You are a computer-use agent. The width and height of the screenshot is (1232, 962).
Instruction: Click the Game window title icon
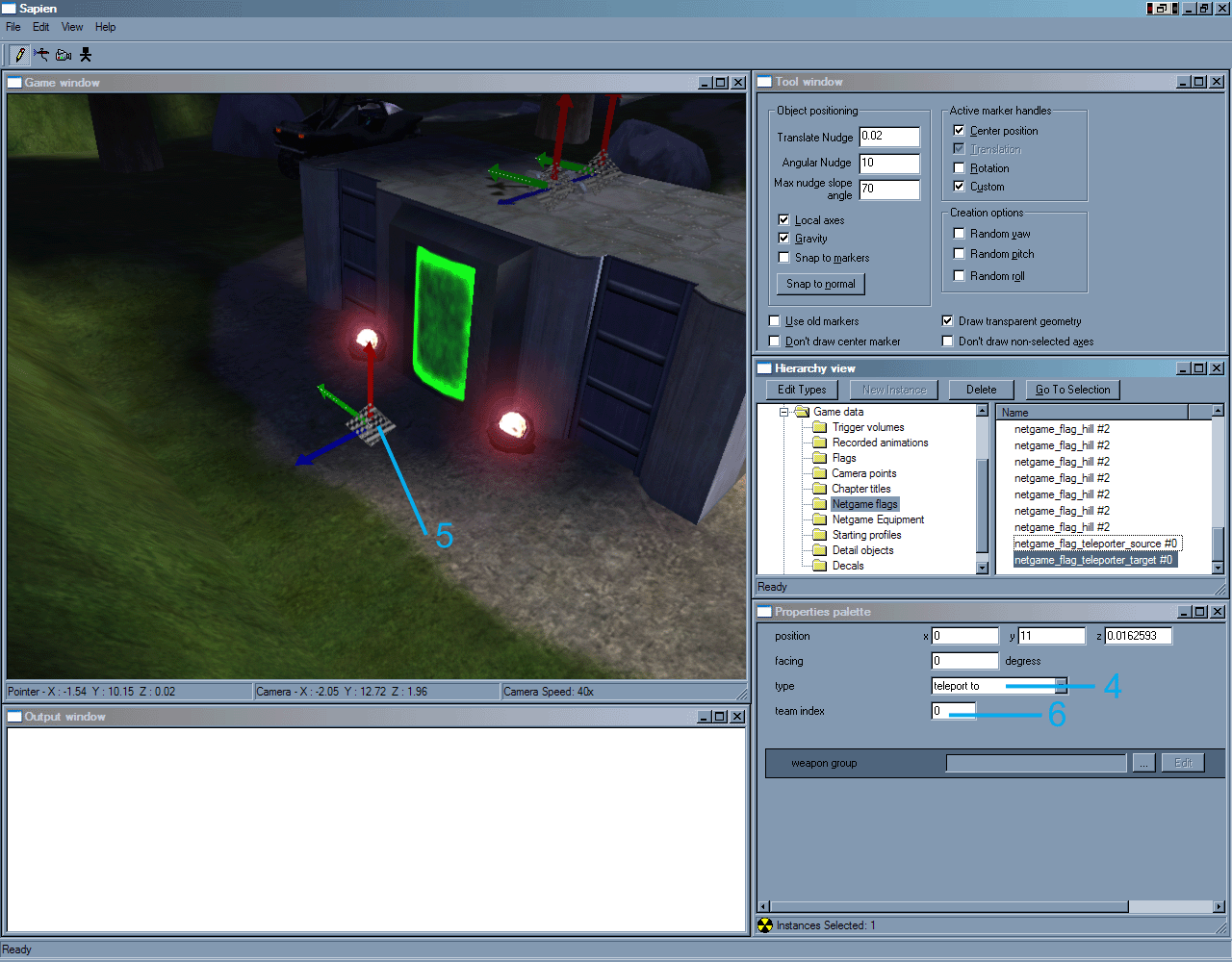[x=14, y=83]
